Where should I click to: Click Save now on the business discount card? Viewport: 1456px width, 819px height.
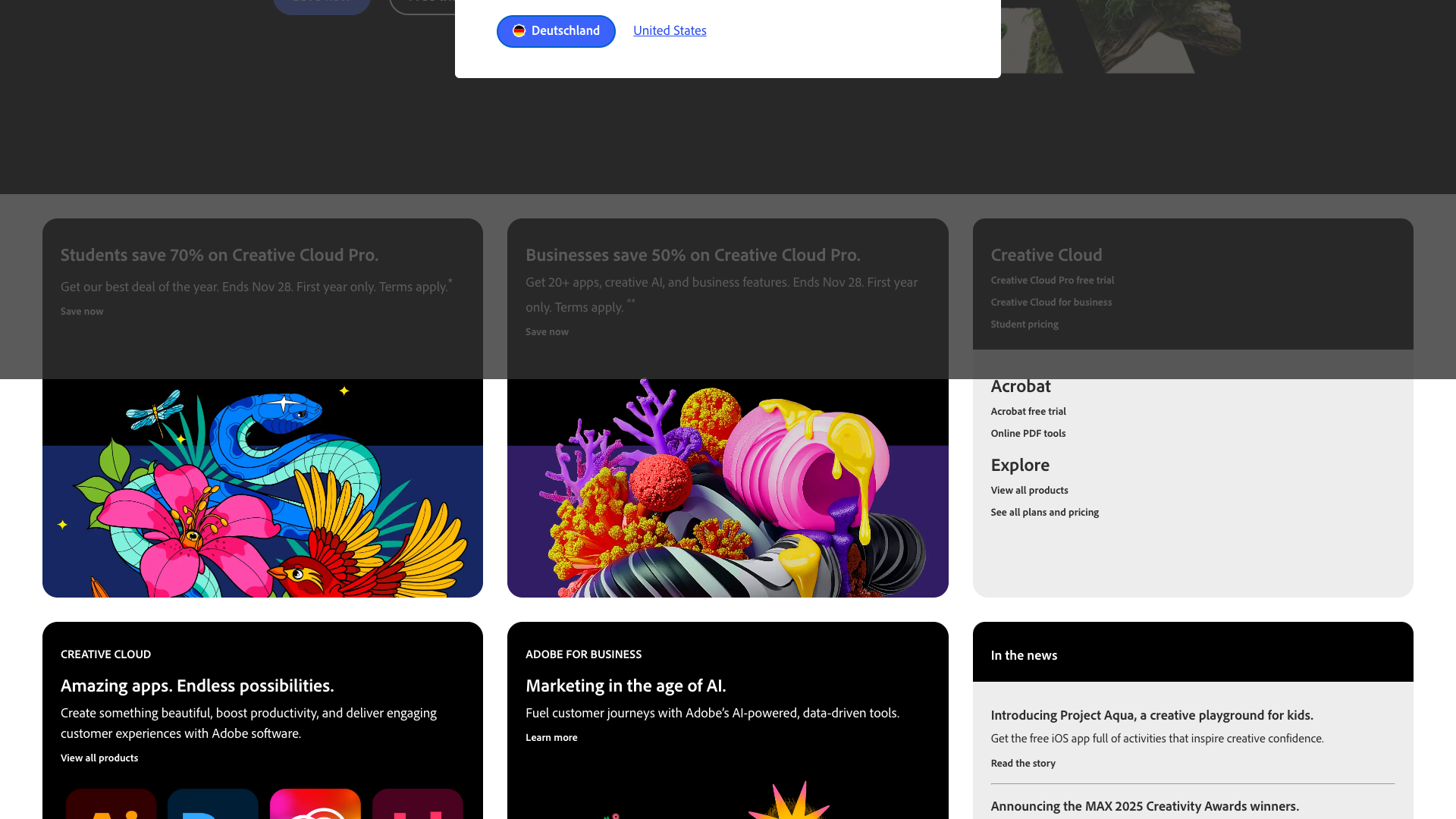[x=547, y=331]
